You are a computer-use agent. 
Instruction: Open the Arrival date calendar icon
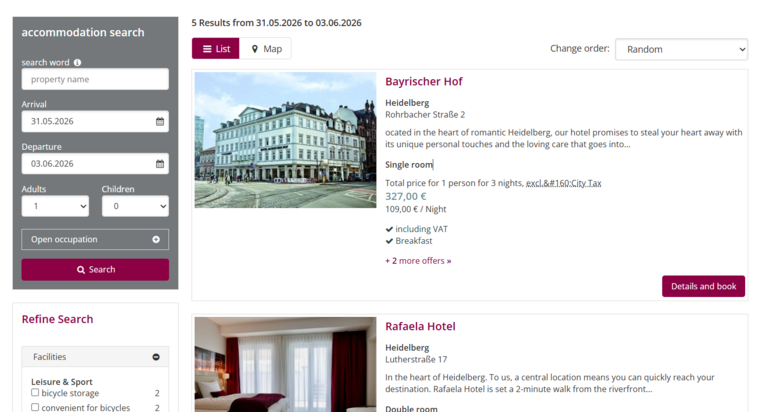click(160, 121)
